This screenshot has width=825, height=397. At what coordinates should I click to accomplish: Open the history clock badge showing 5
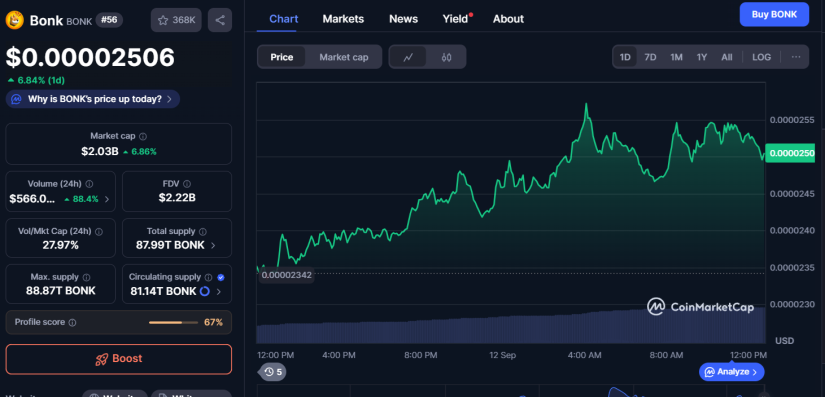point(272,372)
